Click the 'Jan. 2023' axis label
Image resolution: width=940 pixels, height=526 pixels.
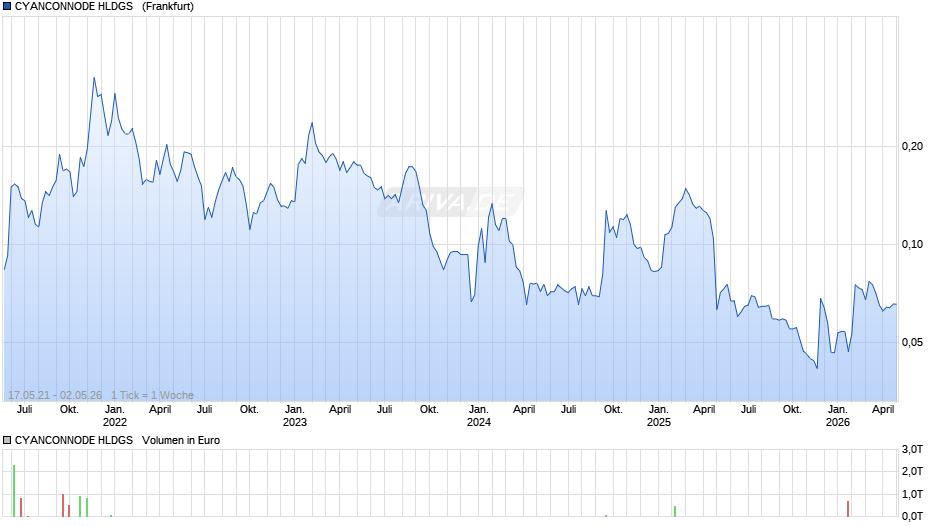(x=294, y=416)
